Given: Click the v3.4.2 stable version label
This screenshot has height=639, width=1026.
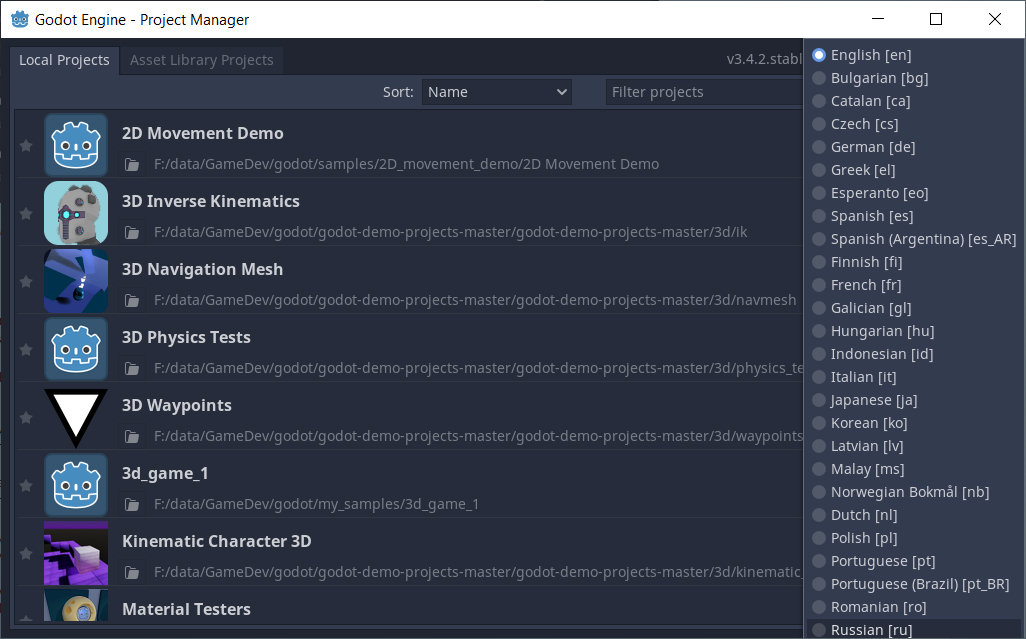Looking at the screenshot, I should coord(764,60).
